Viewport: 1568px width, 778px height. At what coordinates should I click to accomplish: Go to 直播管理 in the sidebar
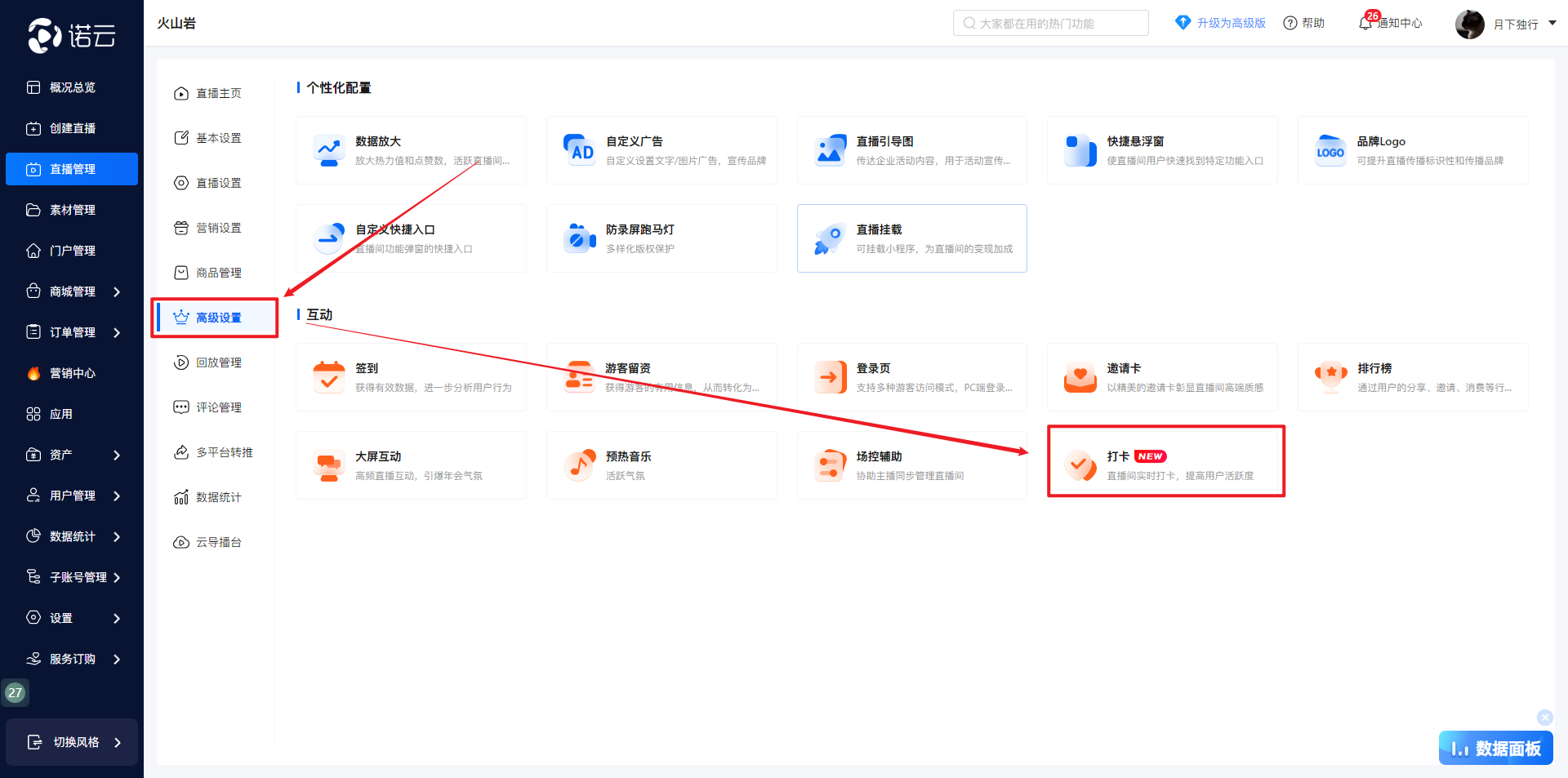coord(72,169)
